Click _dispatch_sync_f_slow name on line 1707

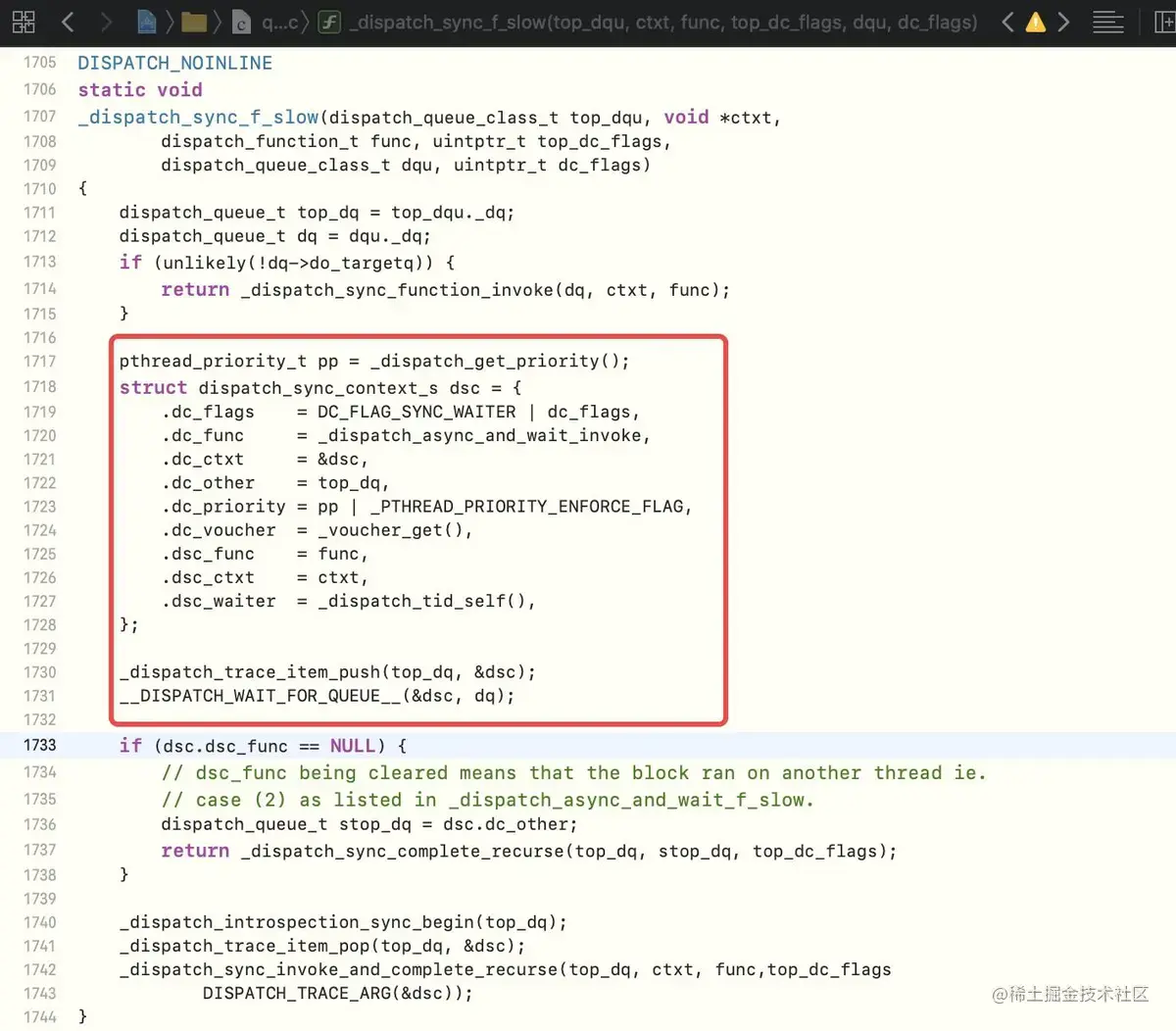tap(198, 118)
